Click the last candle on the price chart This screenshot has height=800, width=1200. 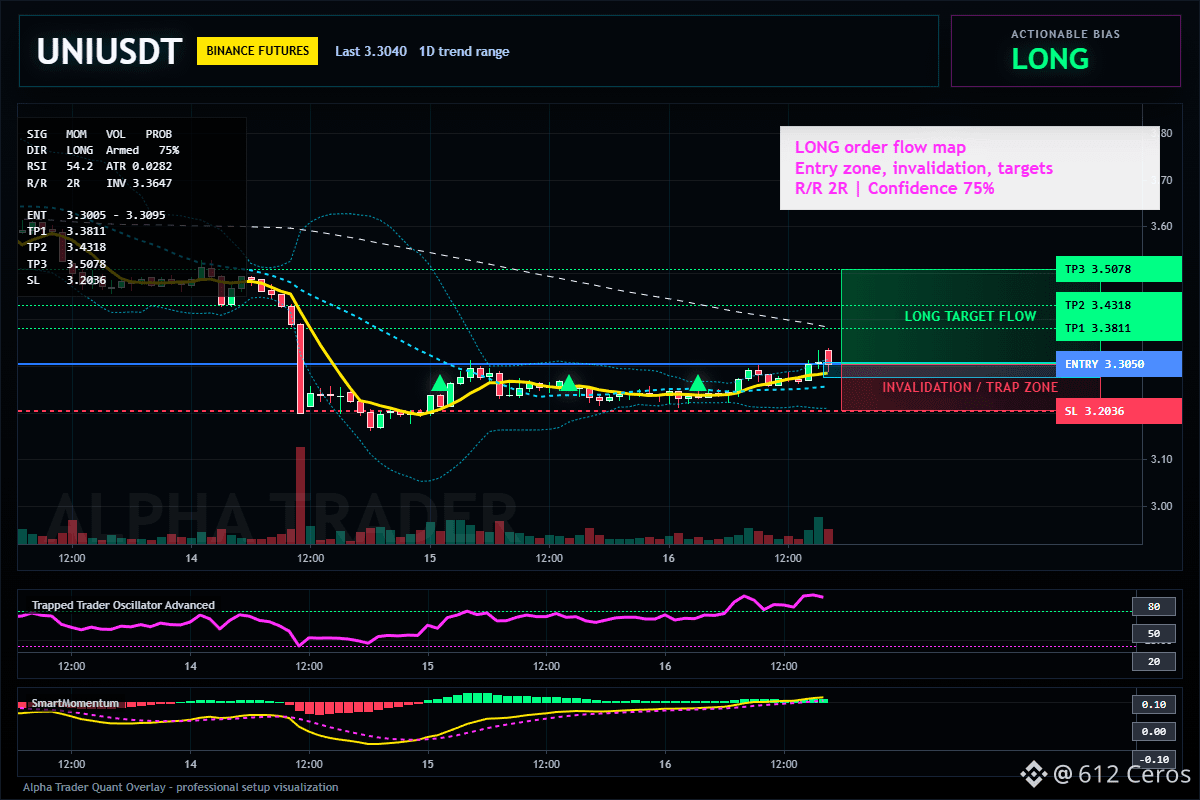pos(828,357)
